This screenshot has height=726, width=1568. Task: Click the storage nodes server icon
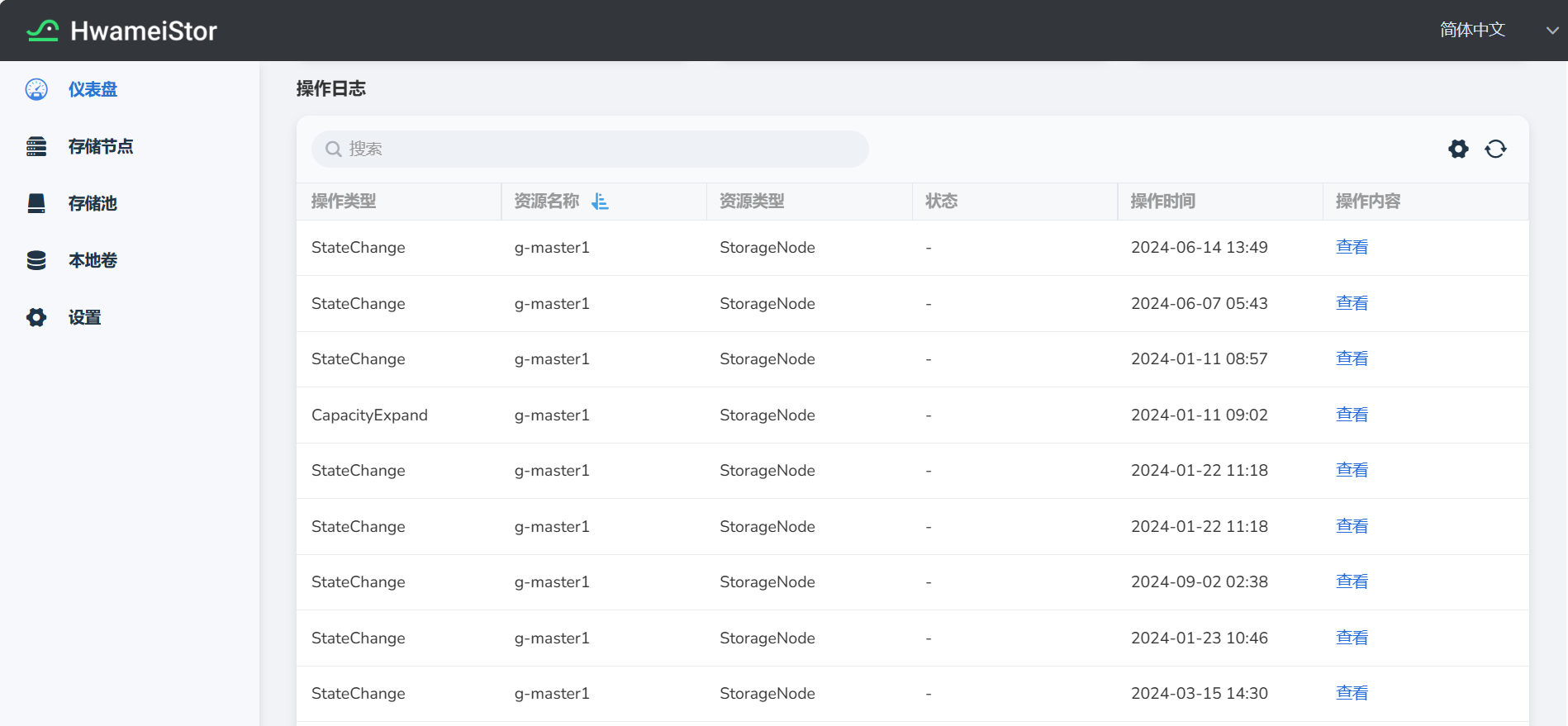(36, 146)
